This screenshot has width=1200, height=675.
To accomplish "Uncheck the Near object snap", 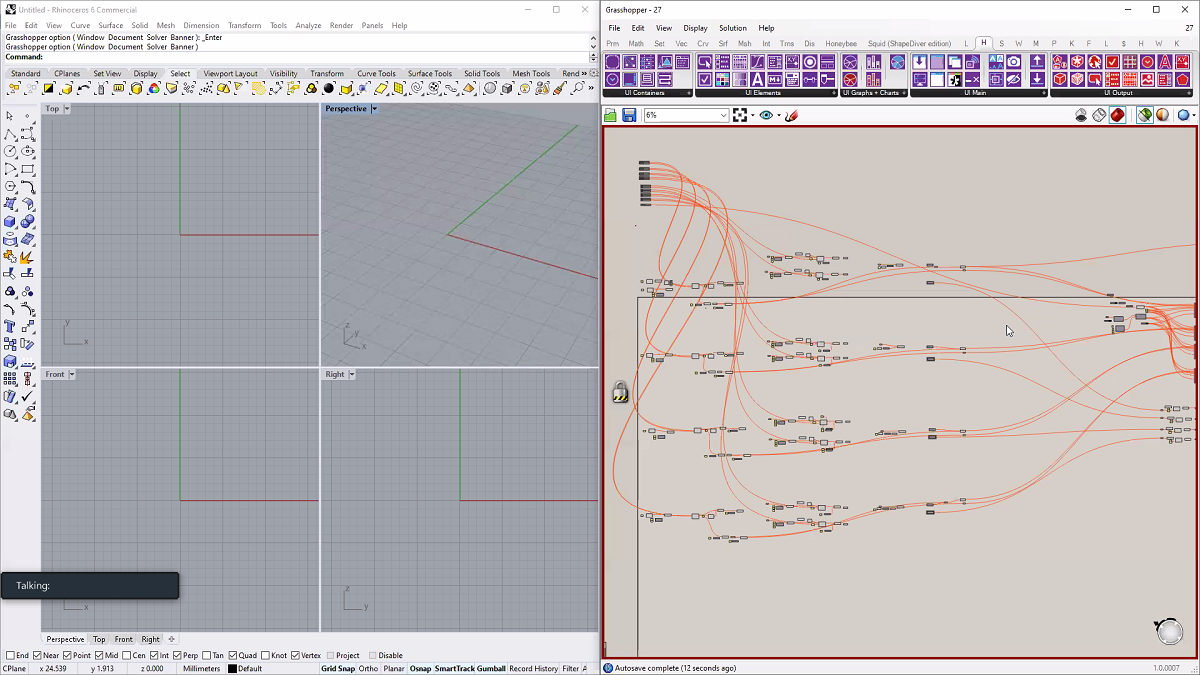I will [37, 656].
